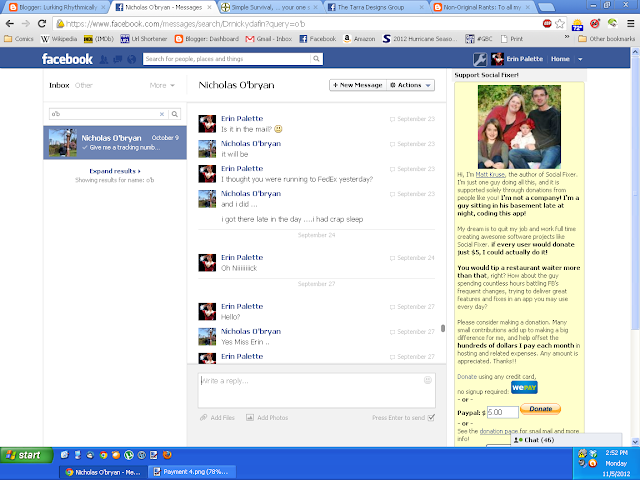Open the Gmail - Inbox bookmark

click(269, 39)
